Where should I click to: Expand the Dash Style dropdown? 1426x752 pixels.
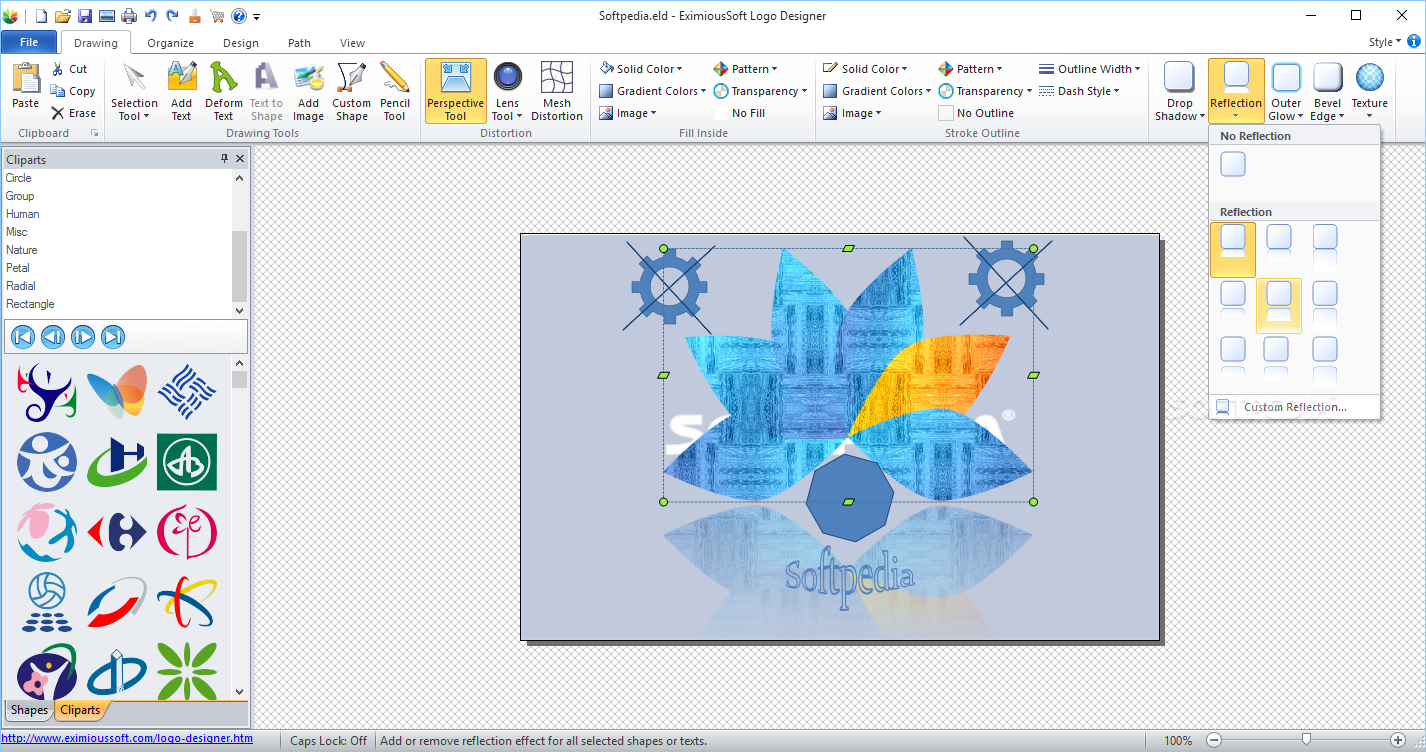pyautogui.click(x=1079, y=91)
